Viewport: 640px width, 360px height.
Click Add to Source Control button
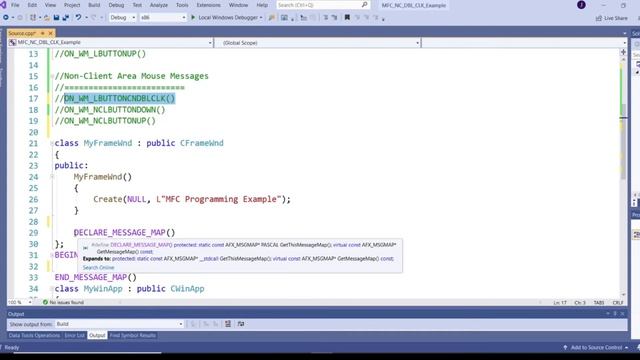click(596, 347)
